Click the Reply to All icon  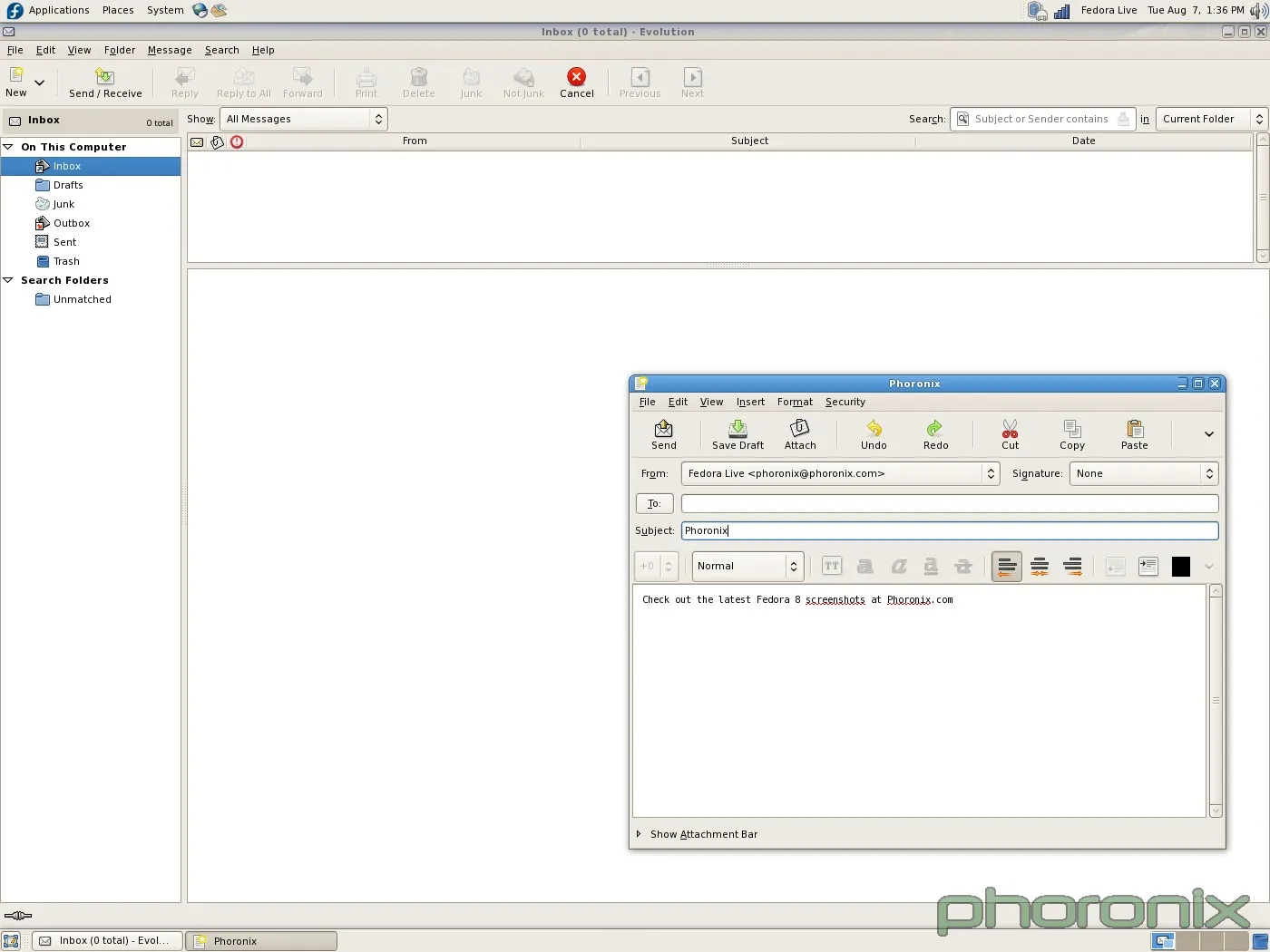244,76
